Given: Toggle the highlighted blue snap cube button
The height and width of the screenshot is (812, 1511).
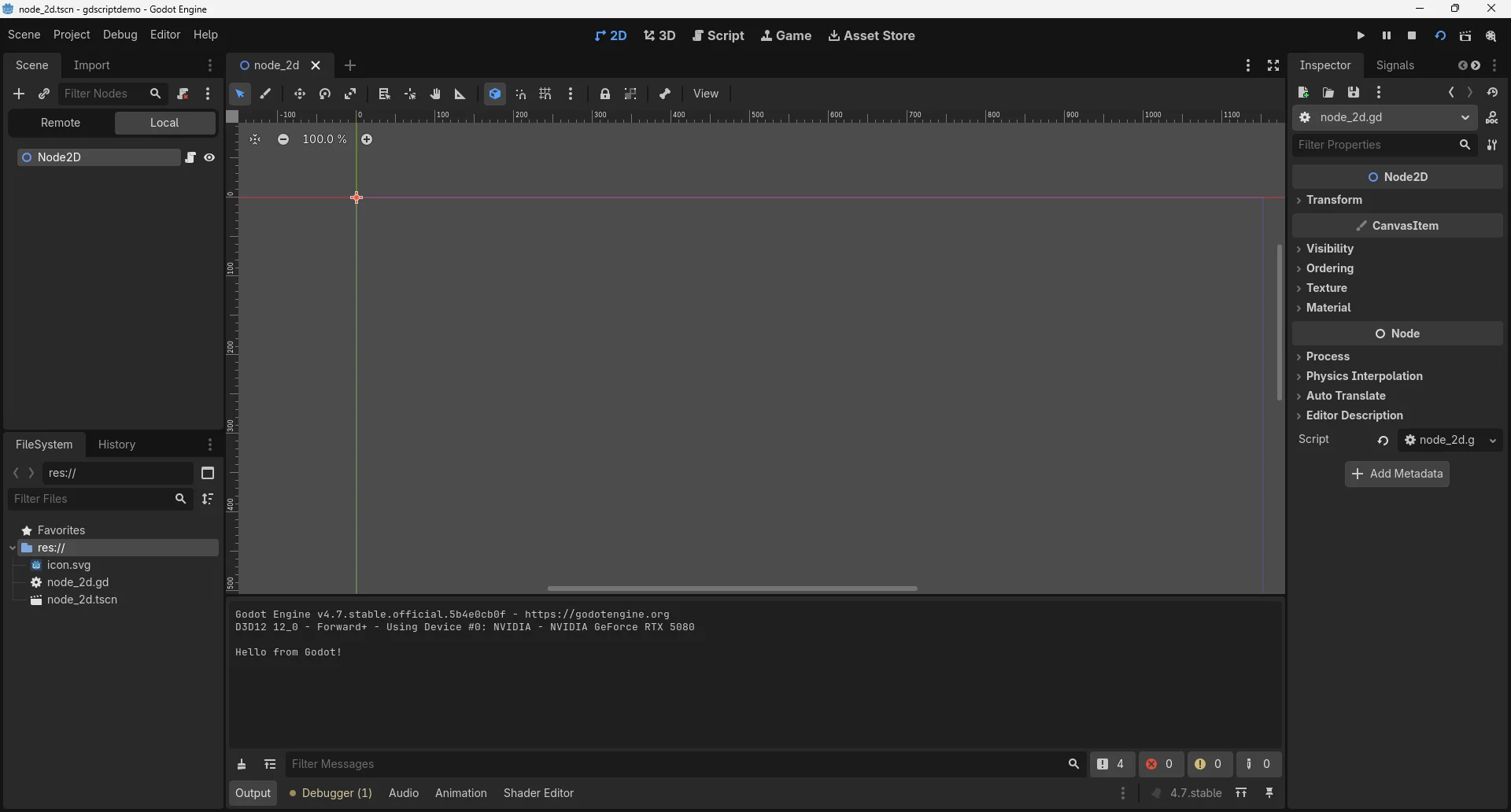Looking at the screenshot, I should tap(495, 94).
